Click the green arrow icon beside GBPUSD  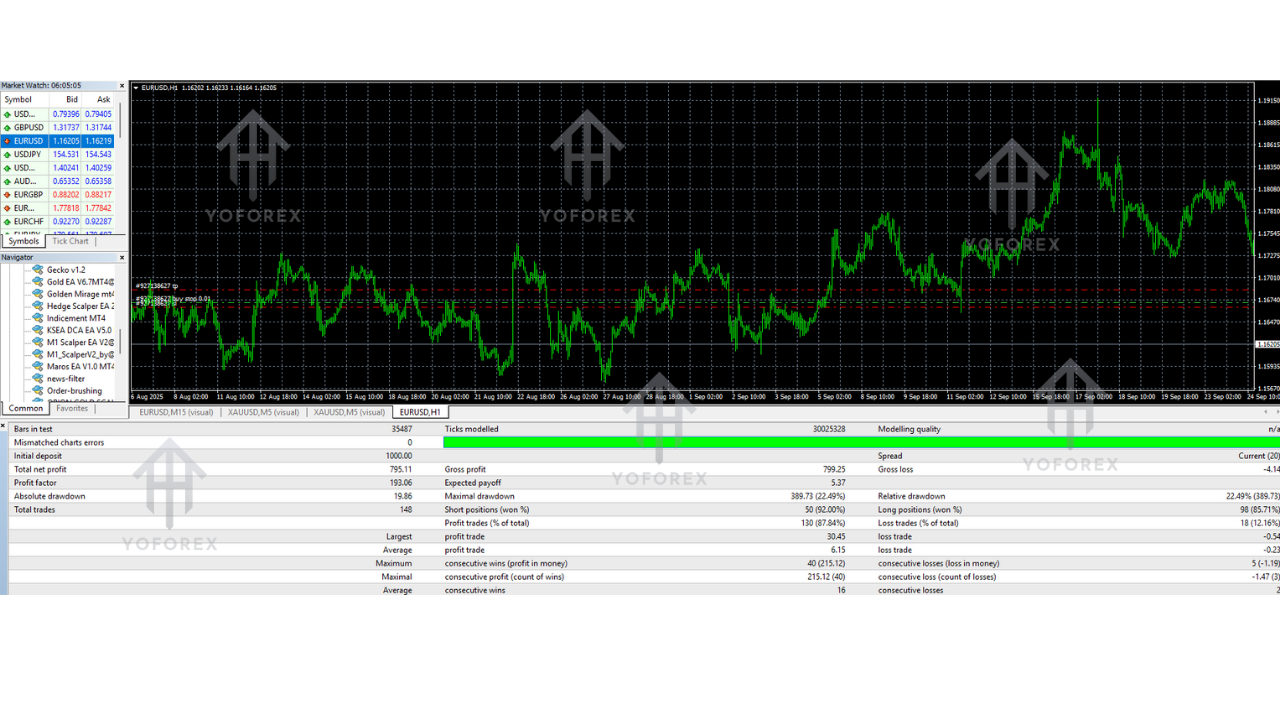pyautogui.click(x=7, y=128)
